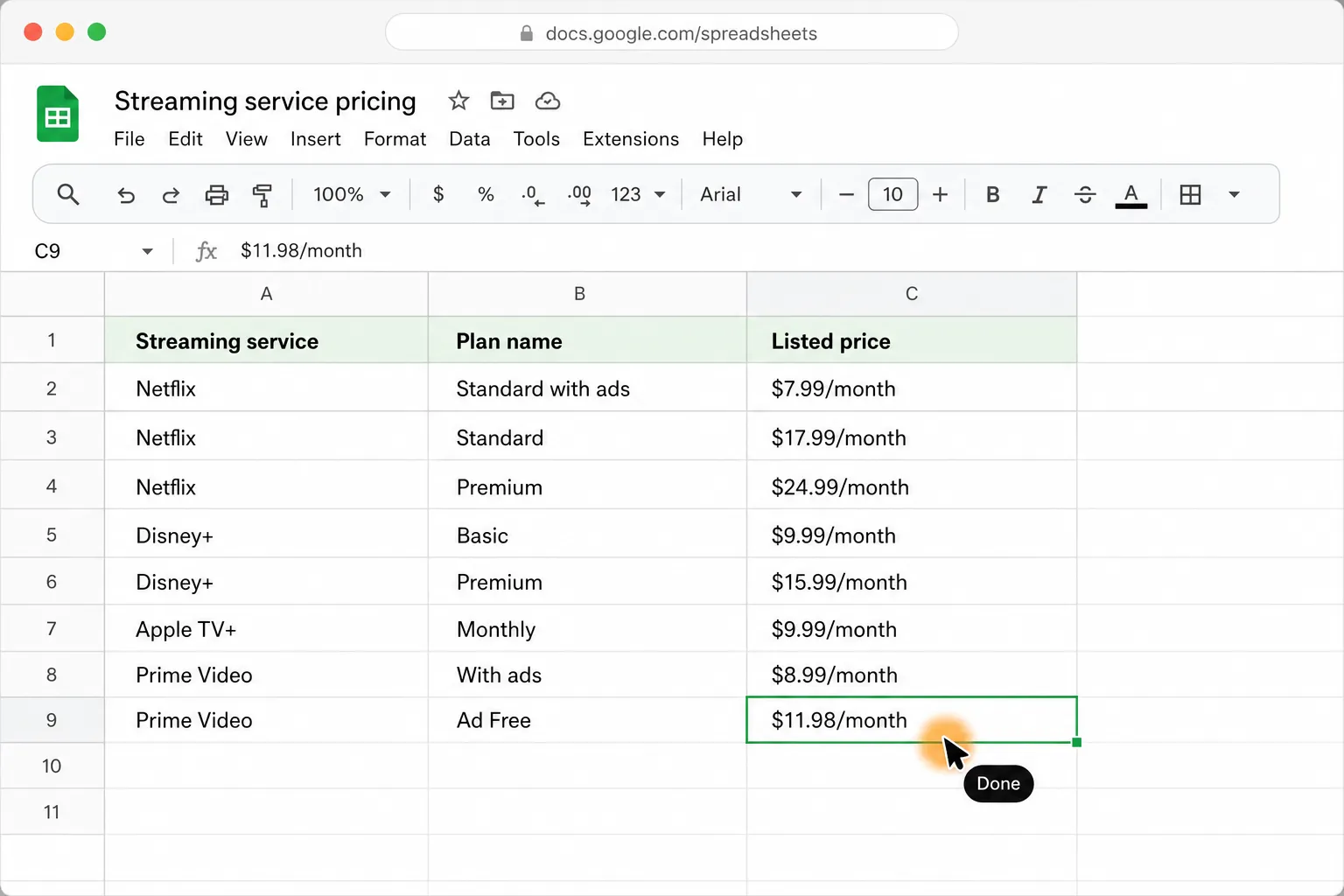Select column C header
The width and height of the screenshot is (1344, 896).
point(912,294)
